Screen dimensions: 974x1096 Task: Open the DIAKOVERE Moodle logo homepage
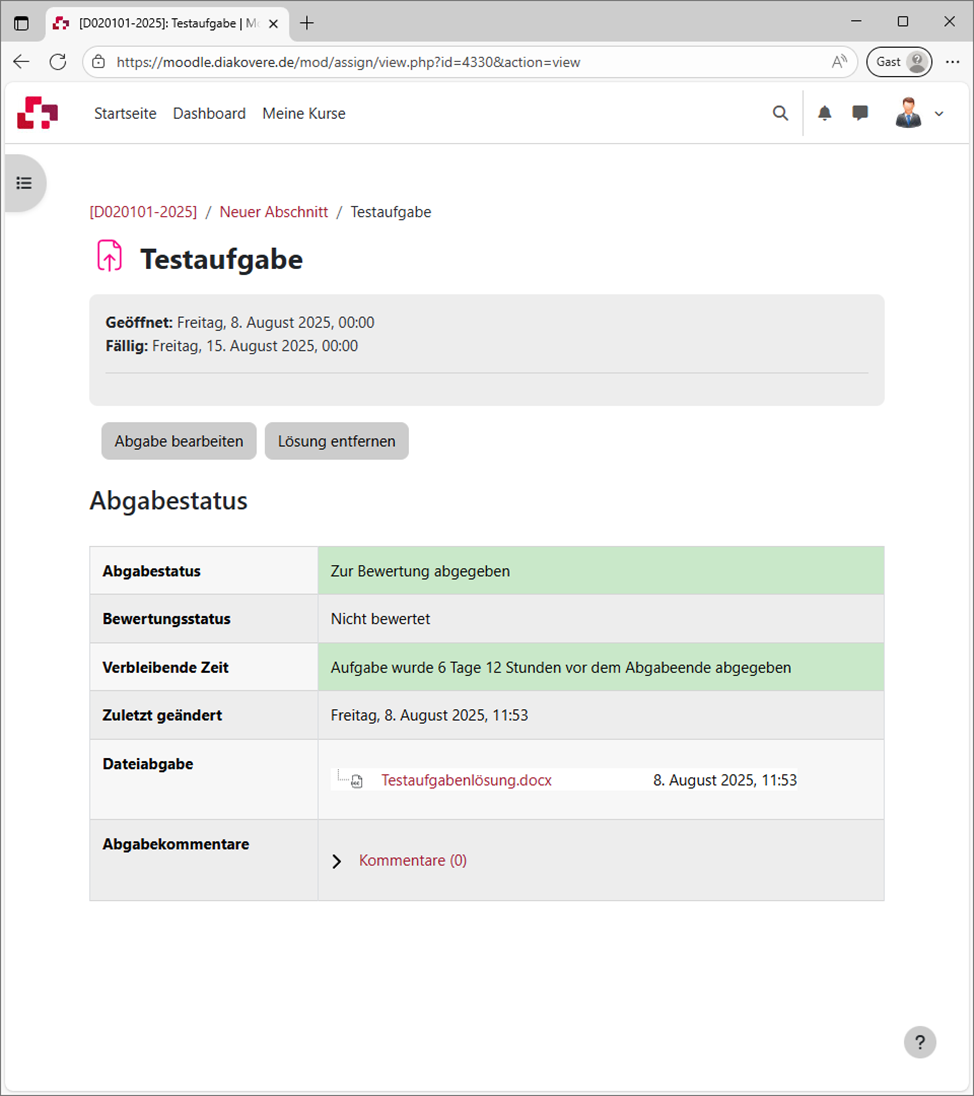pyautogui.click(x=37, y=113)
